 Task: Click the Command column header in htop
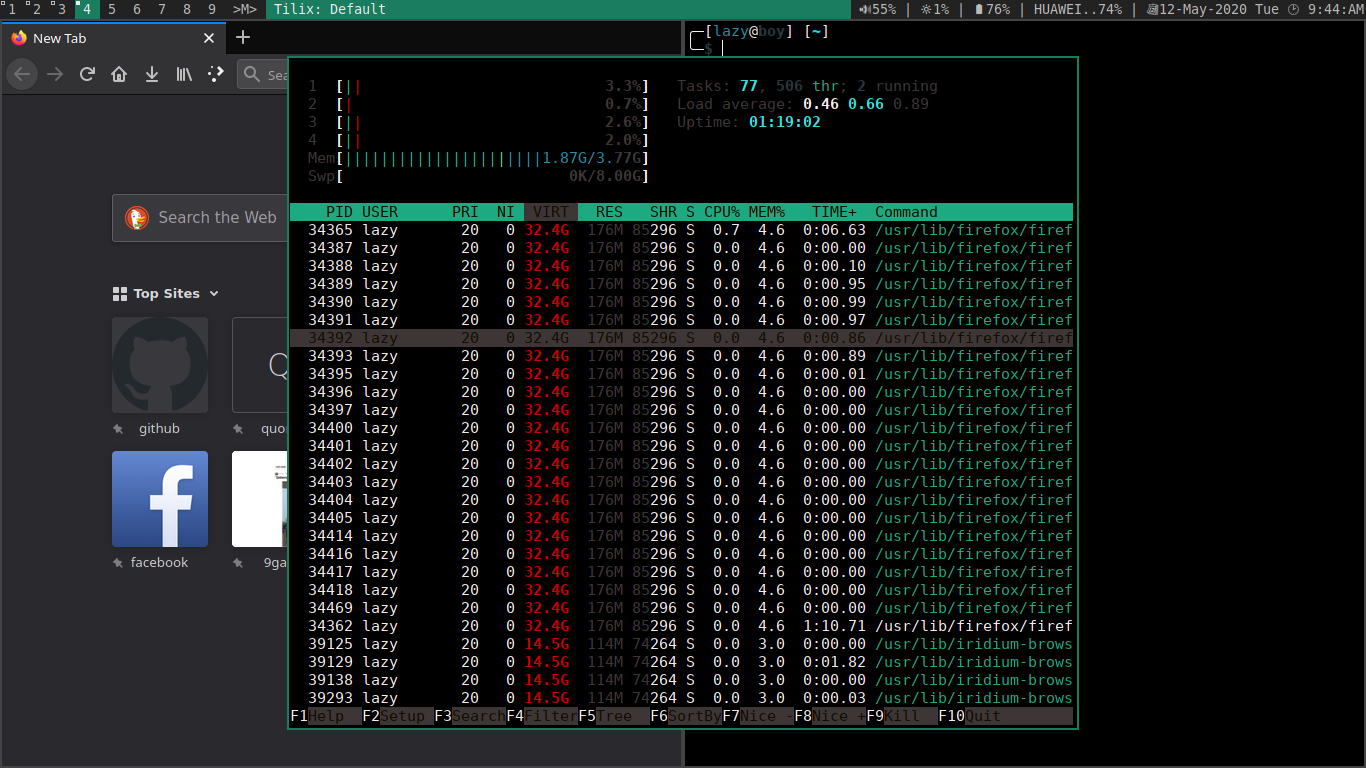point(906,212)
